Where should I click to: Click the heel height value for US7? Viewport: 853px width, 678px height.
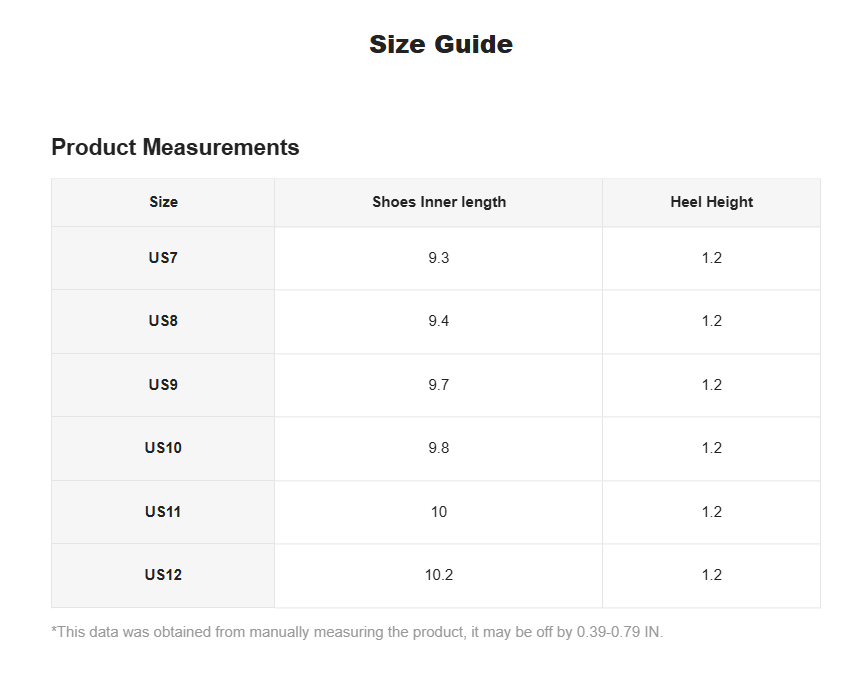[x=712, y=257]
